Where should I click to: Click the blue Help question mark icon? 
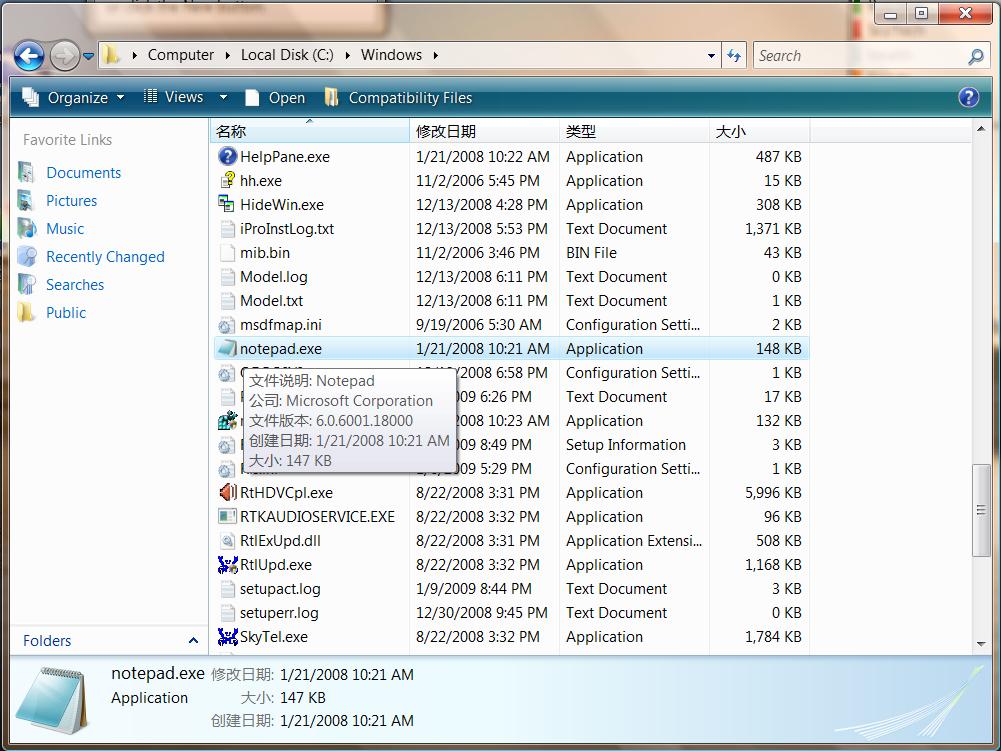point(968,97)
